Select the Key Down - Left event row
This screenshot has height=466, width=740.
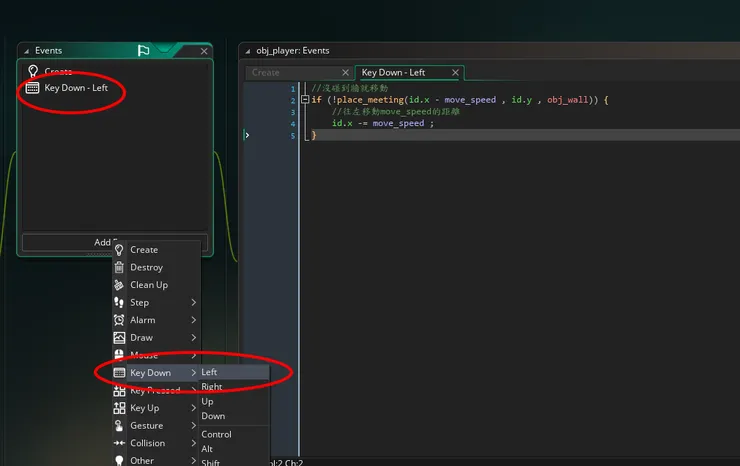coord(115,88)
